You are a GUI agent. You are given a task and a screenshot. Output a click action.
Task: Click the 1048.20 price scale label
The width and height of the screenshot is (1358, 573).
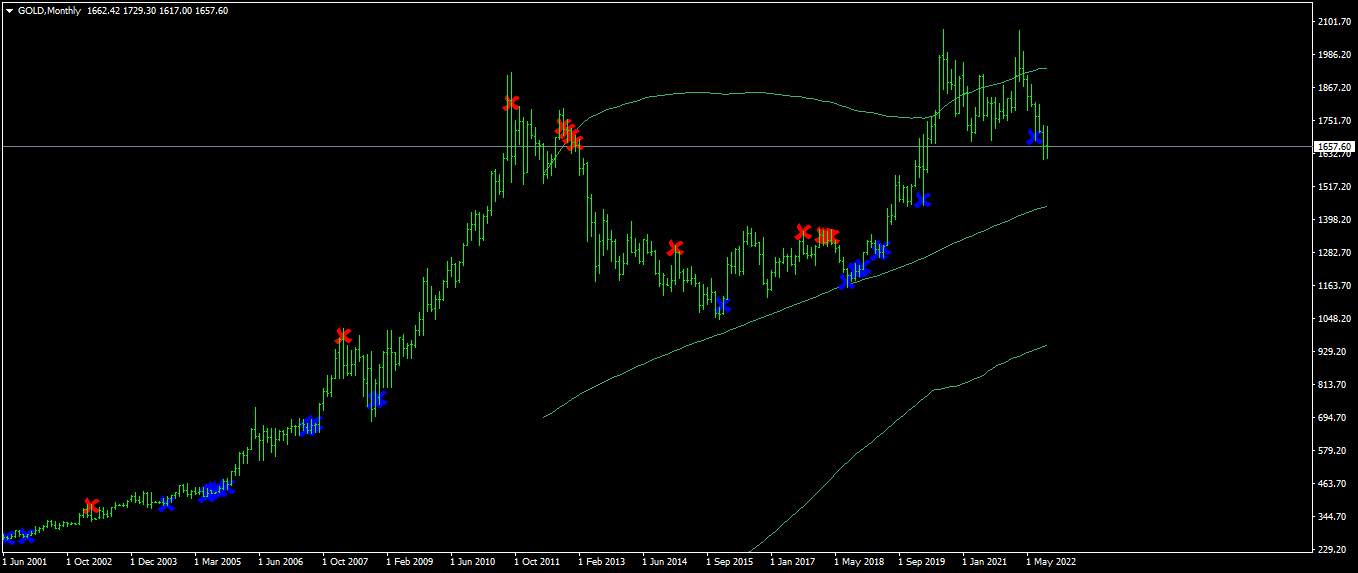tap(1336, 318)
